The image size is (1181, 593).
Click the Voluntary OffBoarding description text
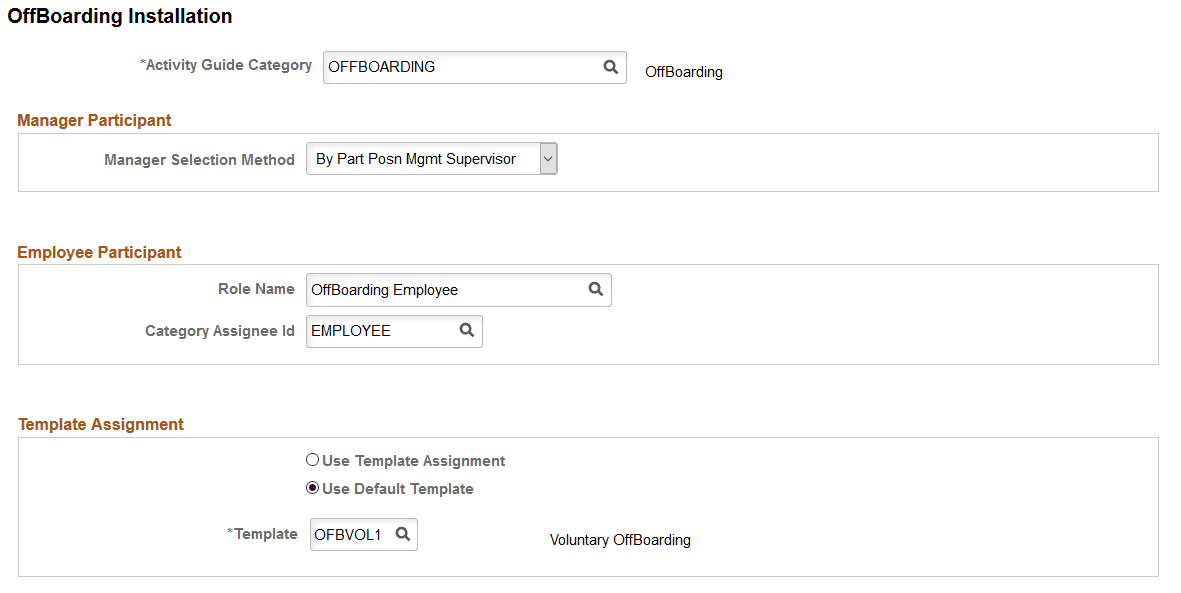[620, 540]
